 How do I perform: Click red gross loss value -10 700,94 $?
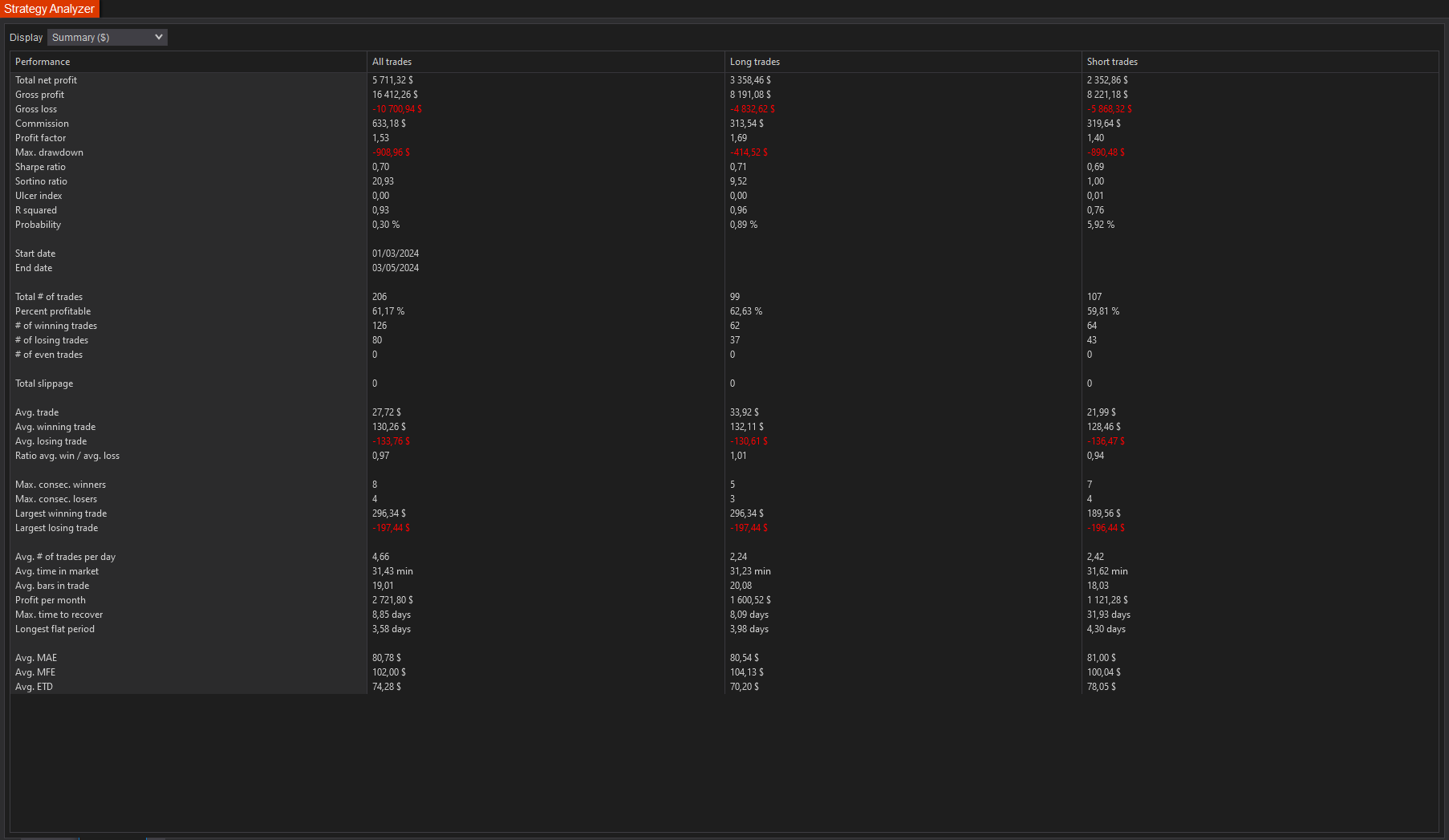coord(397,109)
